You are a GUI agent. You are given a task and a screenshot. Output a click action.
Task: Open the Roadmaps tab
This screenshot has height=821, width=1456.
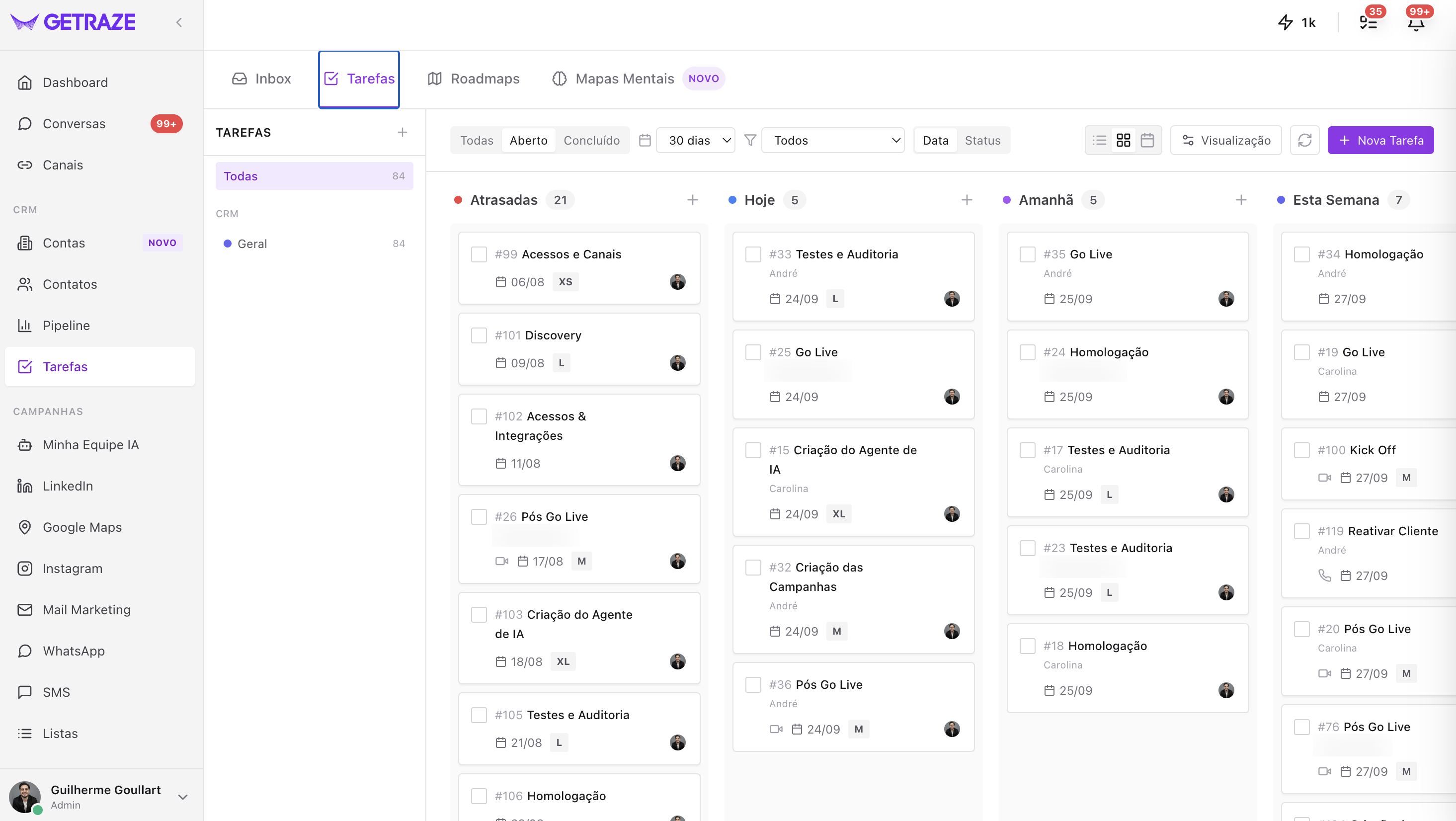coord(474,79)
